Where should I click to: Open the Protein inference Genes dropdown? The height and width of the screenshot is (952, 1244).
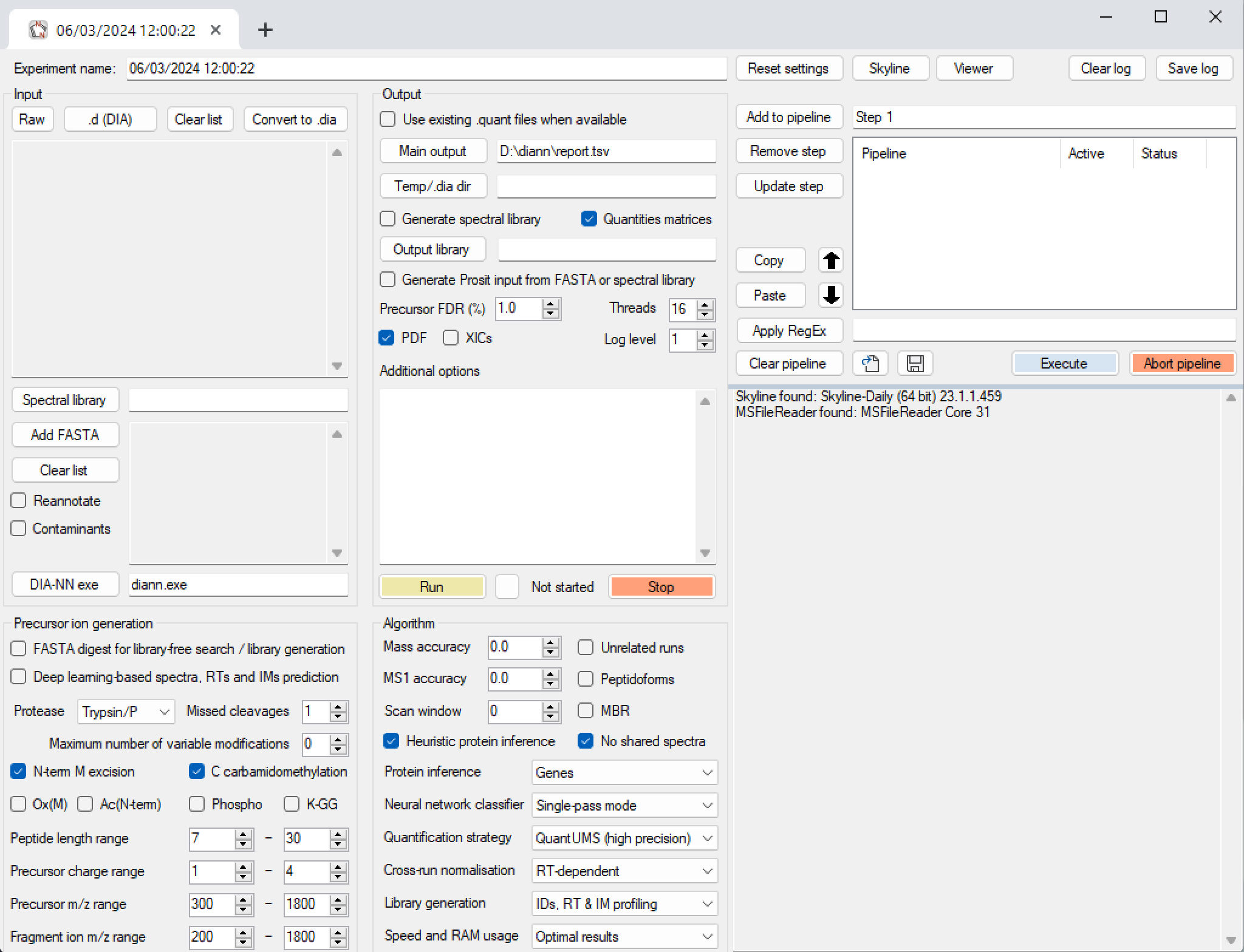[x=624, y=773]
